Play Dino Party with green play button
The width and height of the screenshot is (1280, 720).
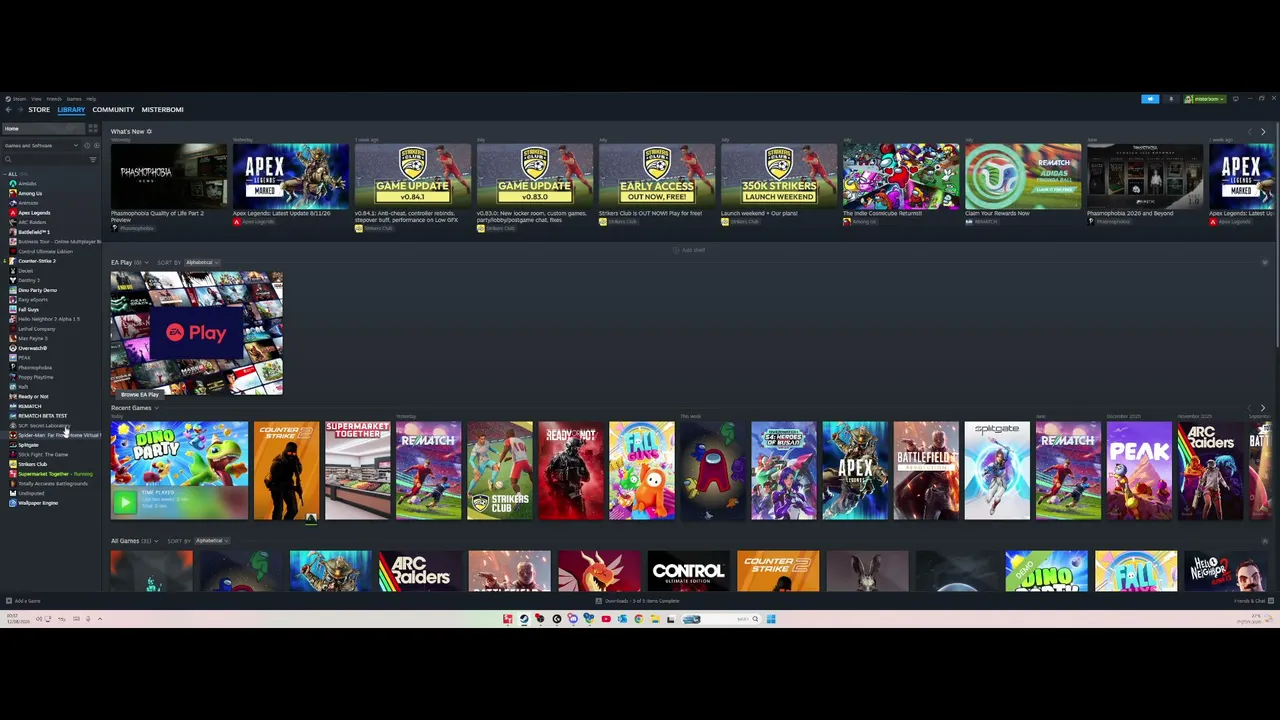click(x=124, y=501)
